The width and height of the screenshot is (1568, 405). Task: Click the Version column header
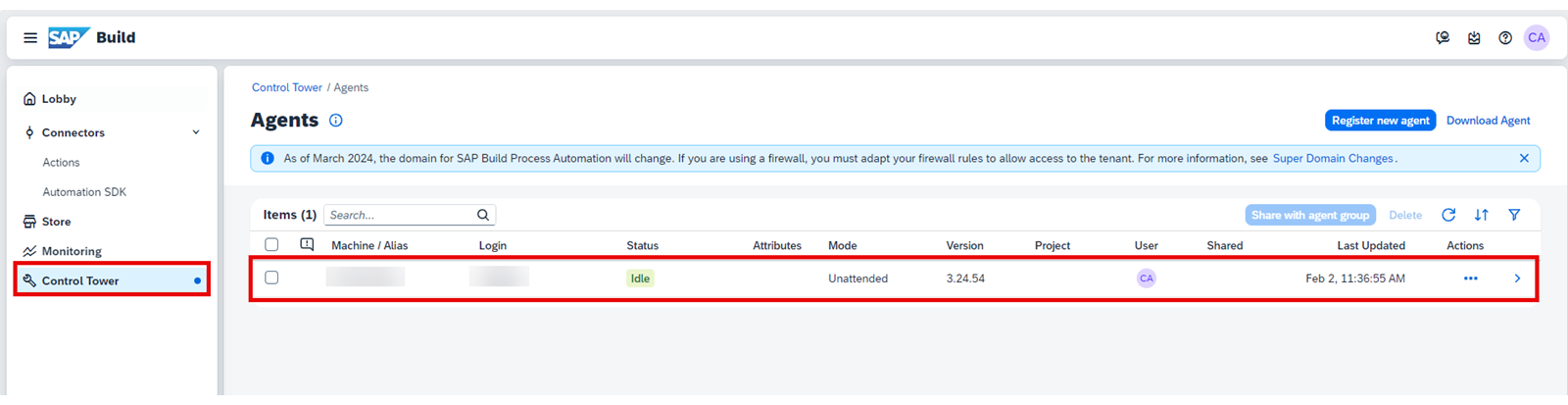coord(965,245)
